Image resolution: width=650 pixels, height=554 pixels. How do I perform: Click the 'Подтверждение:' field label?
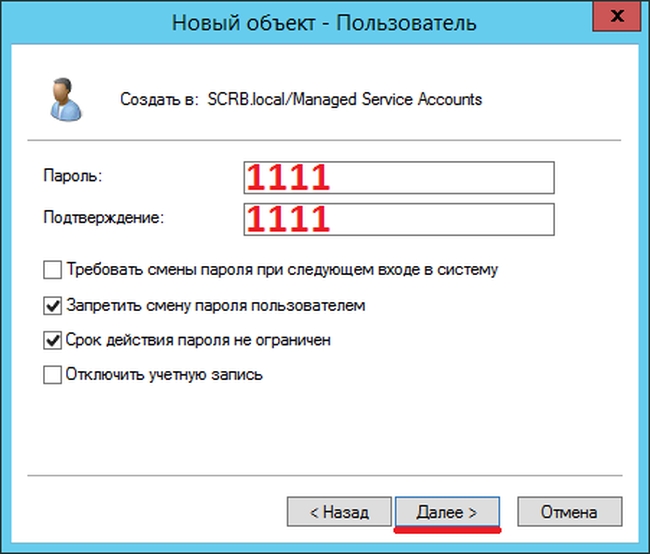[103, 216]
